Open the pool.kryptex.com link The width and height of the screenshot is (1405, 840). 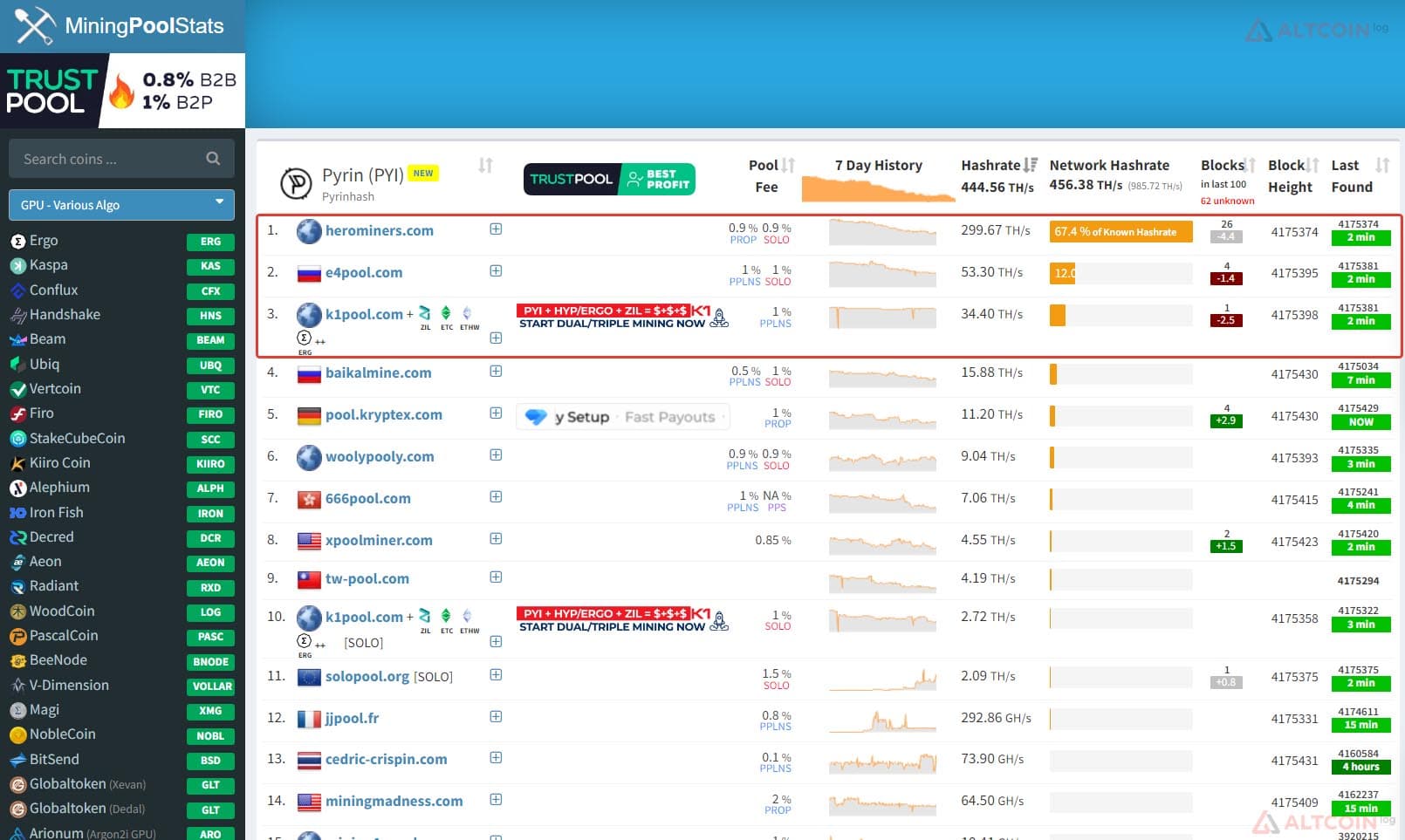point(384,414)
